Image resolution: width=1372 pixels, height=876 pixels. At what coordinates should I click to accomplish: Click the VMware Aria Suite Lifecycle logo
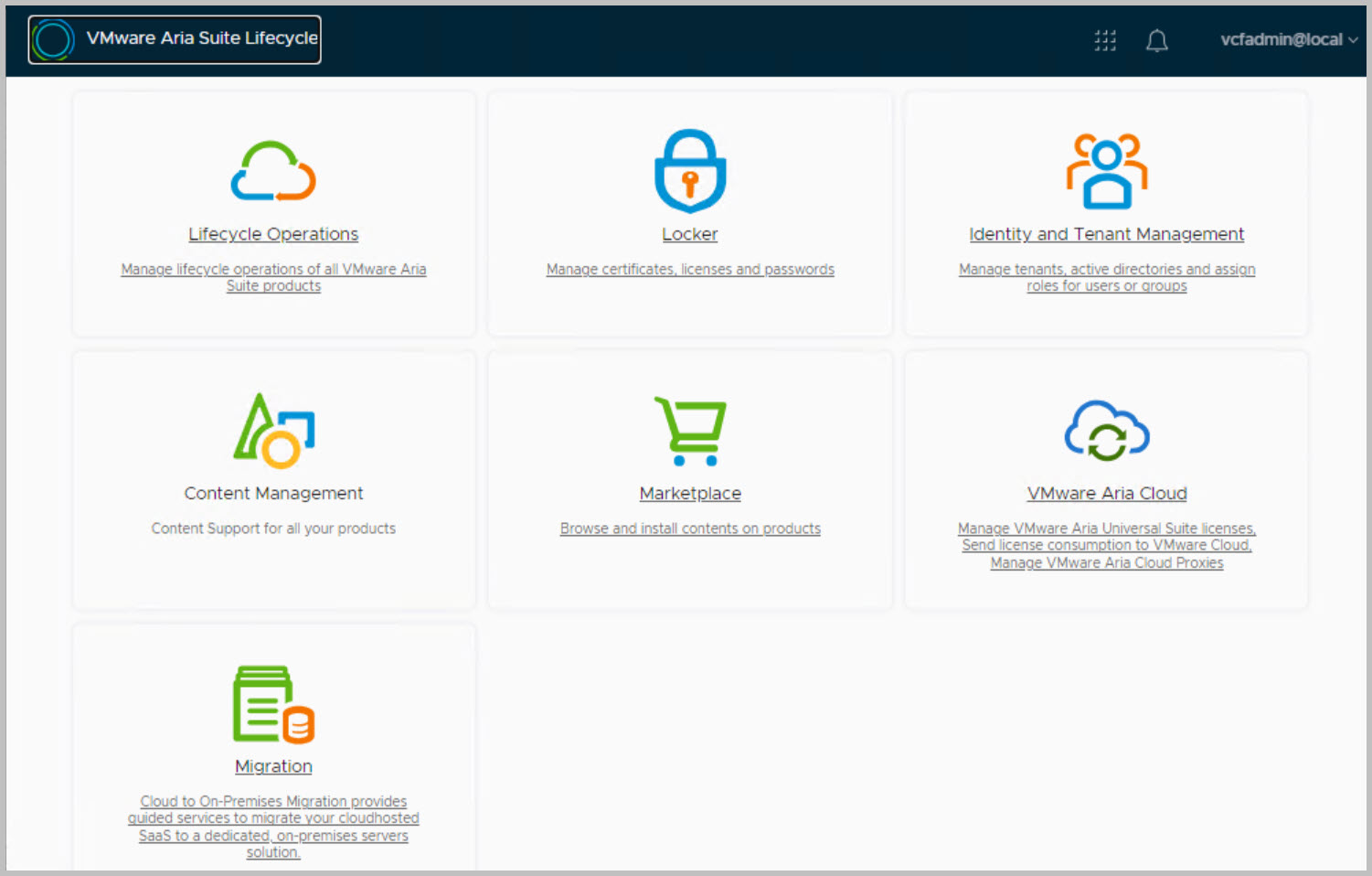53,39
